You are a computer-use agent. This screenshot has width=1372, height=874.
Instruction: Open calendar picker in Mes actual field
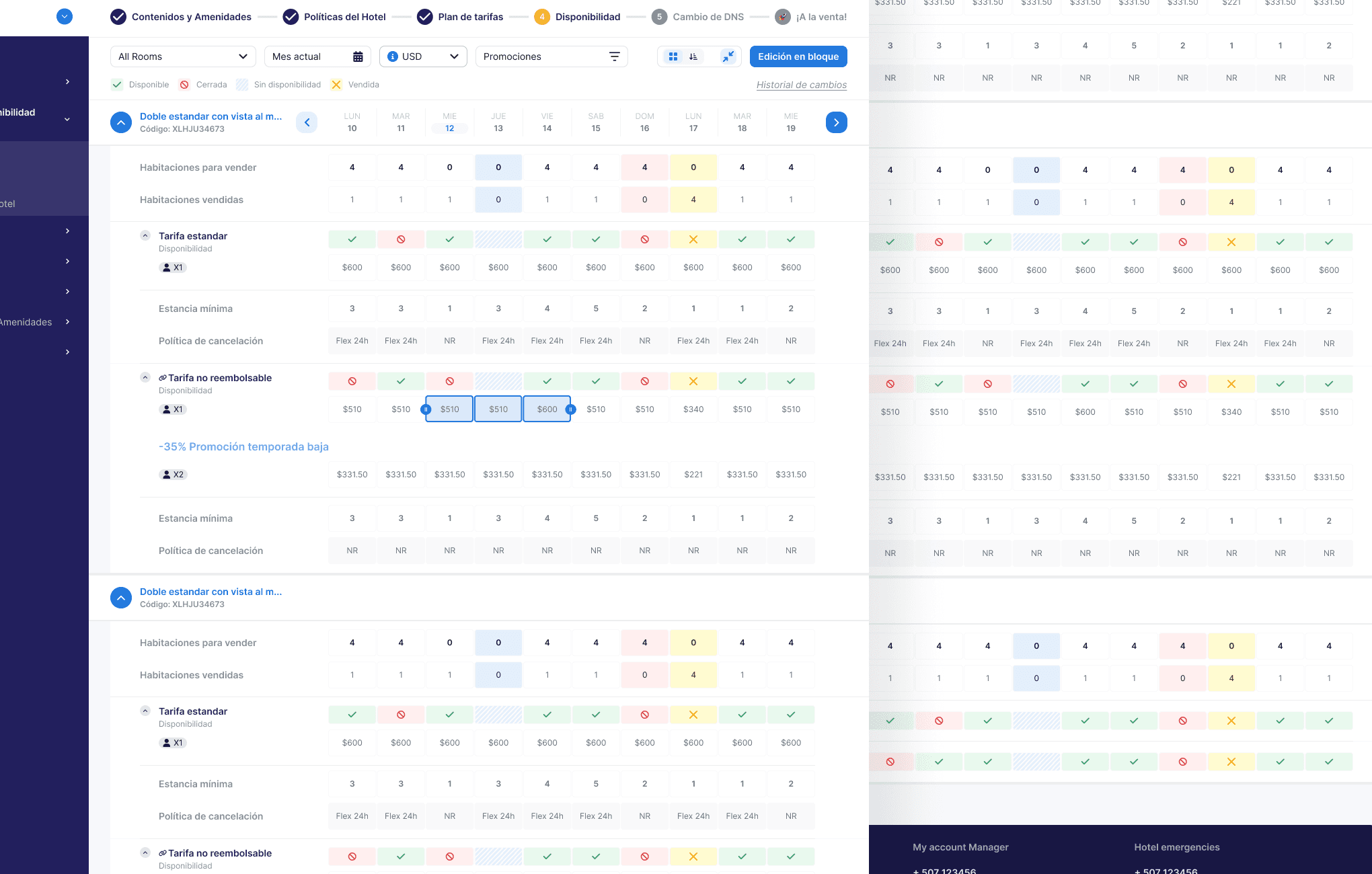[x=358, y=56]
